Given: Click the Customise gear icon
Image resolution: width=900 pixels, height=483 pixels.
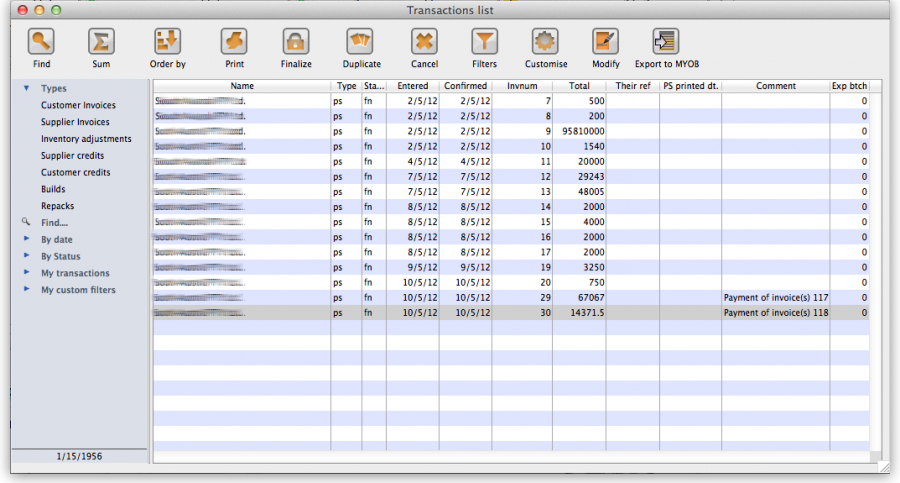Looking at the screenshot, I should click(x=545, y=42).
